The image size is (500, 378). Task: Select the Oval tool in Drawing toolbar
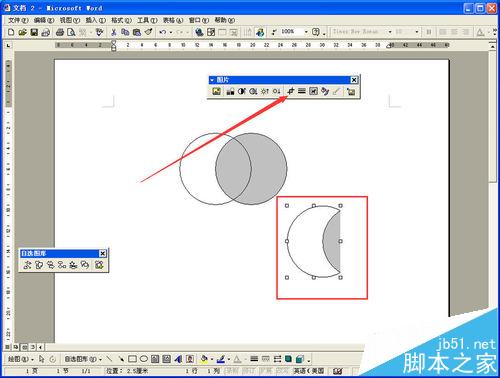coord(144,359)
